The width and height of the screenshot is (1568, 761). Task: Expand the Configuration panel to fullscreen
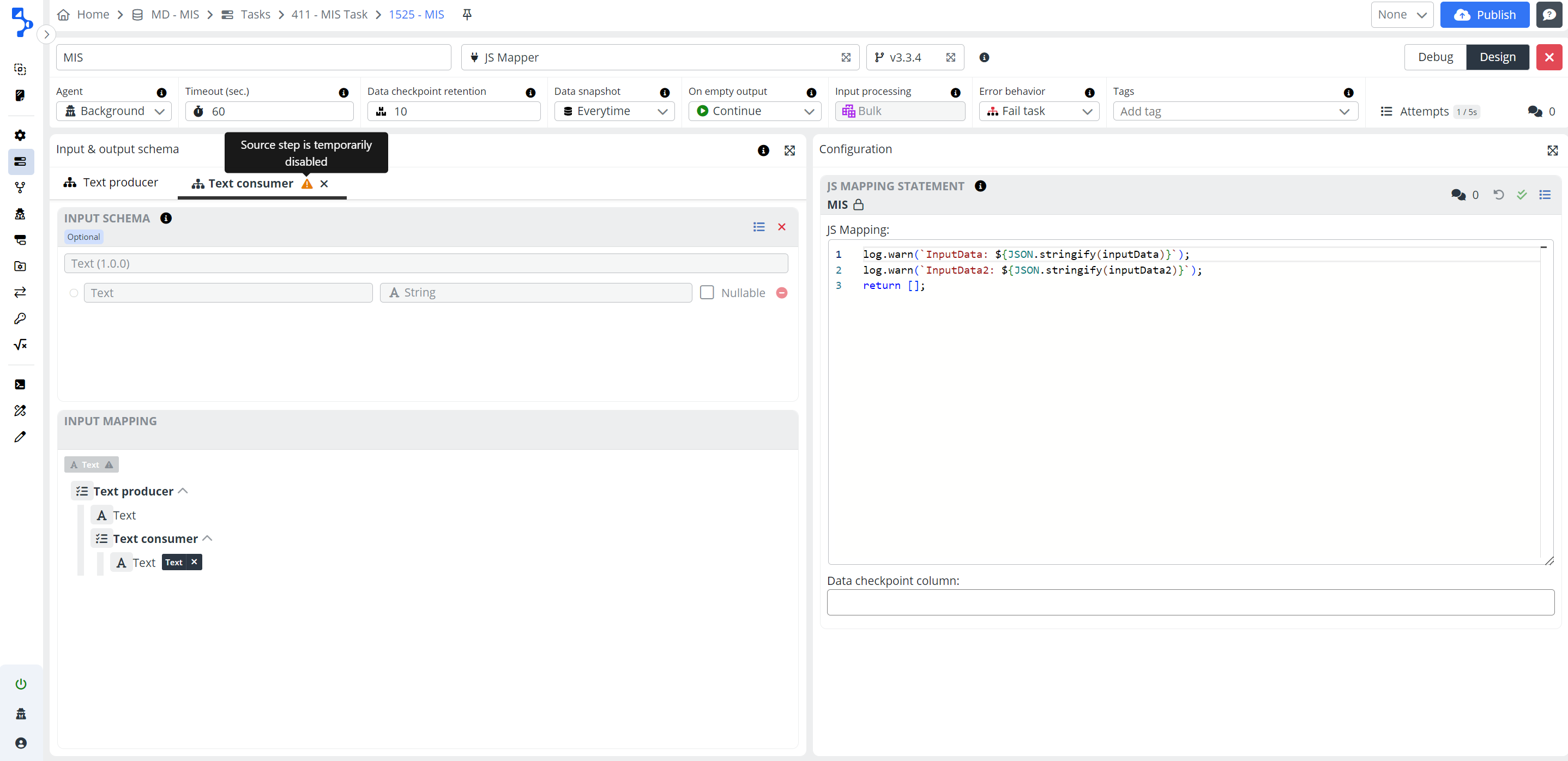(1552, 150)
